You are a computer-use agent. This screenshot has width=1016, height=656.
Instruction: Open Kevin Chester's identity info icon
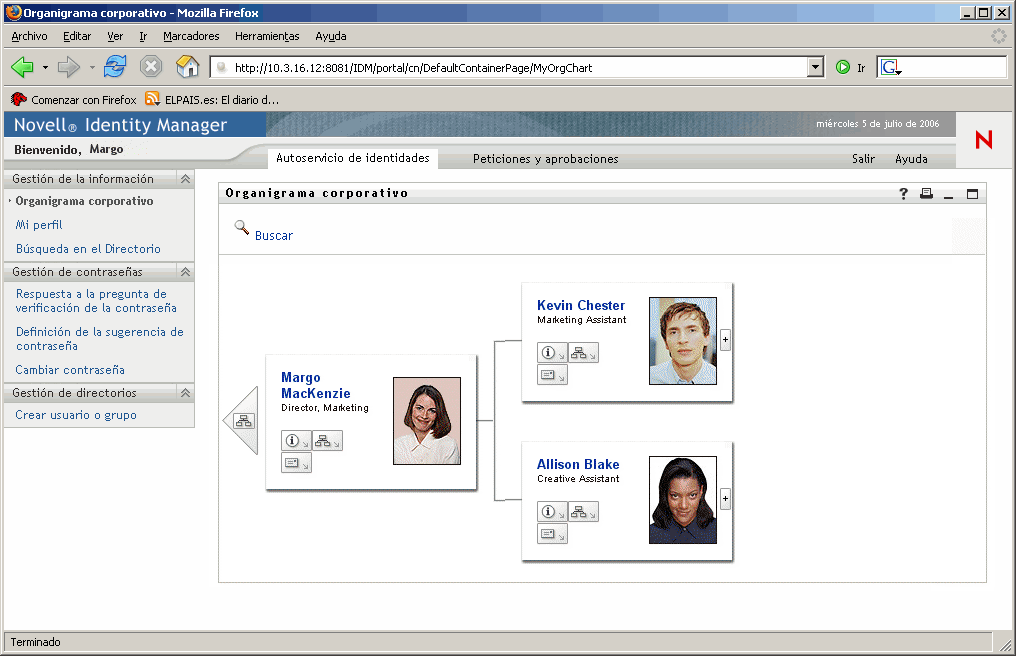click(x=552, y=353)
